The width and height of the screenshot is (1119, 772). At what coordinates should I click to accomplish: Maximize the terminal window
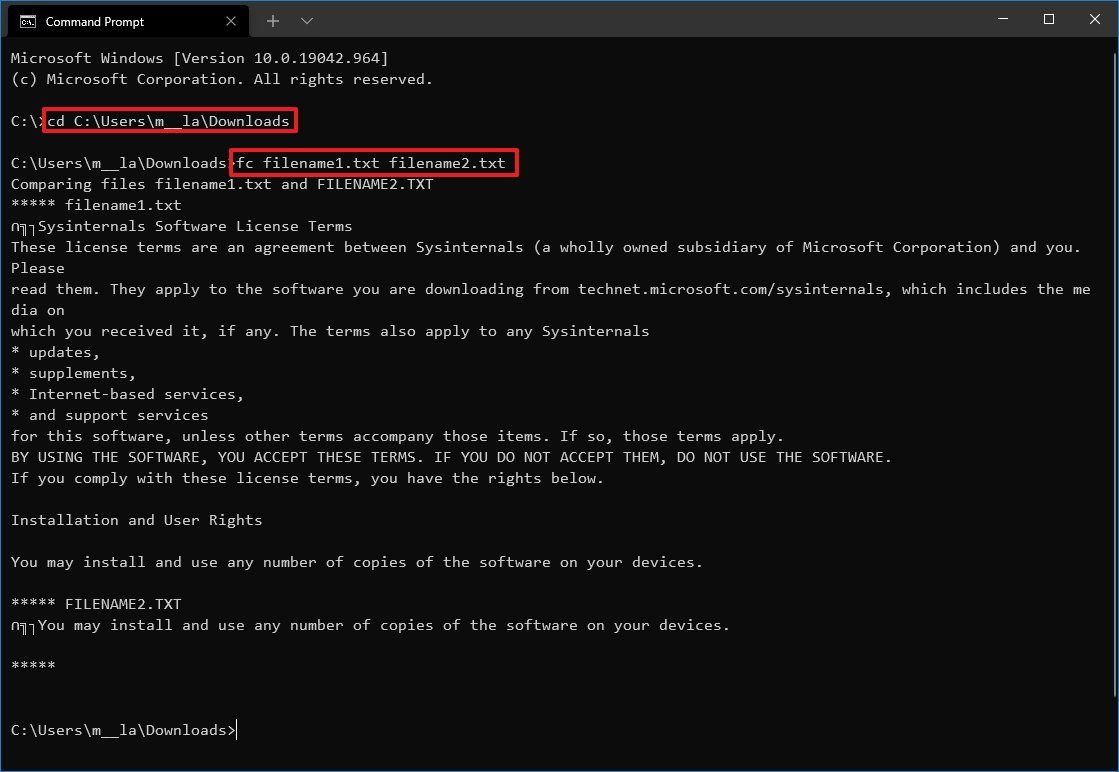1049,20
